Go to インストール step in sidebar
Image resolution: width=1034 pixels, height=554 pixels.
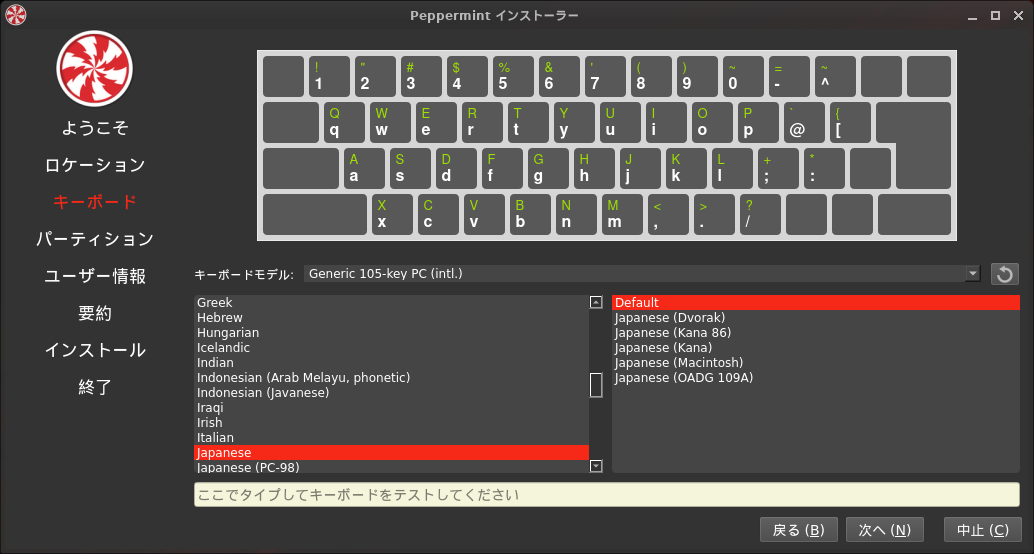click(x=95, y=350)
